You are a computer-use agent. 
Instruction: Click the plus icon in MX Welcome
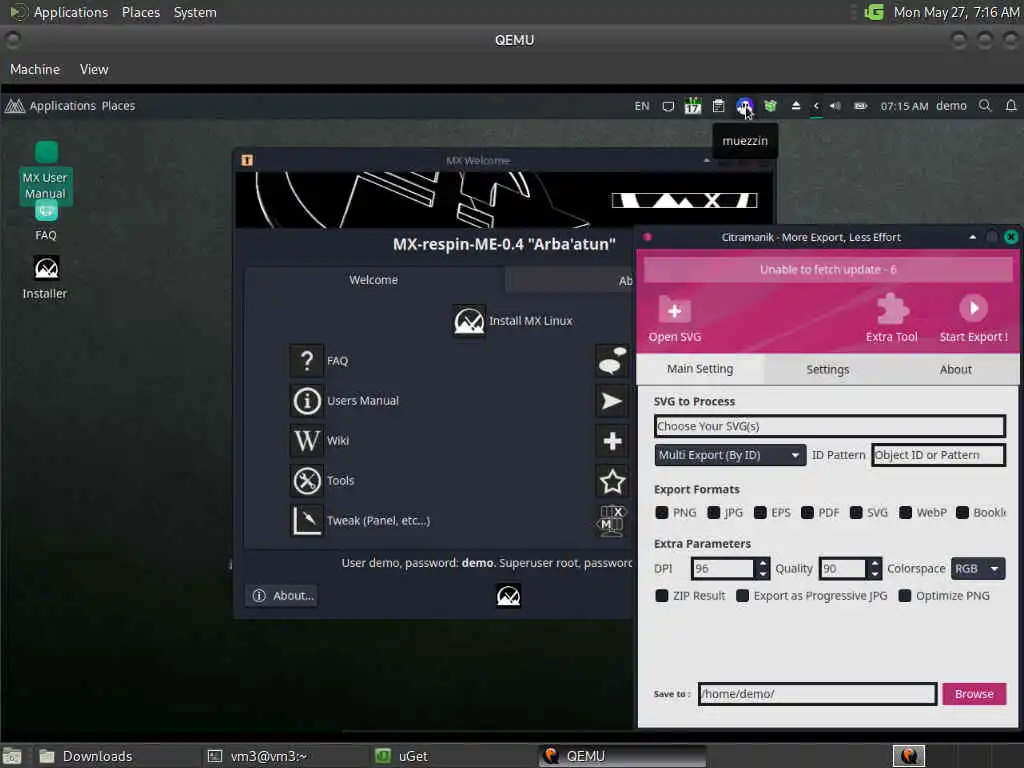[x=612, y=441]
